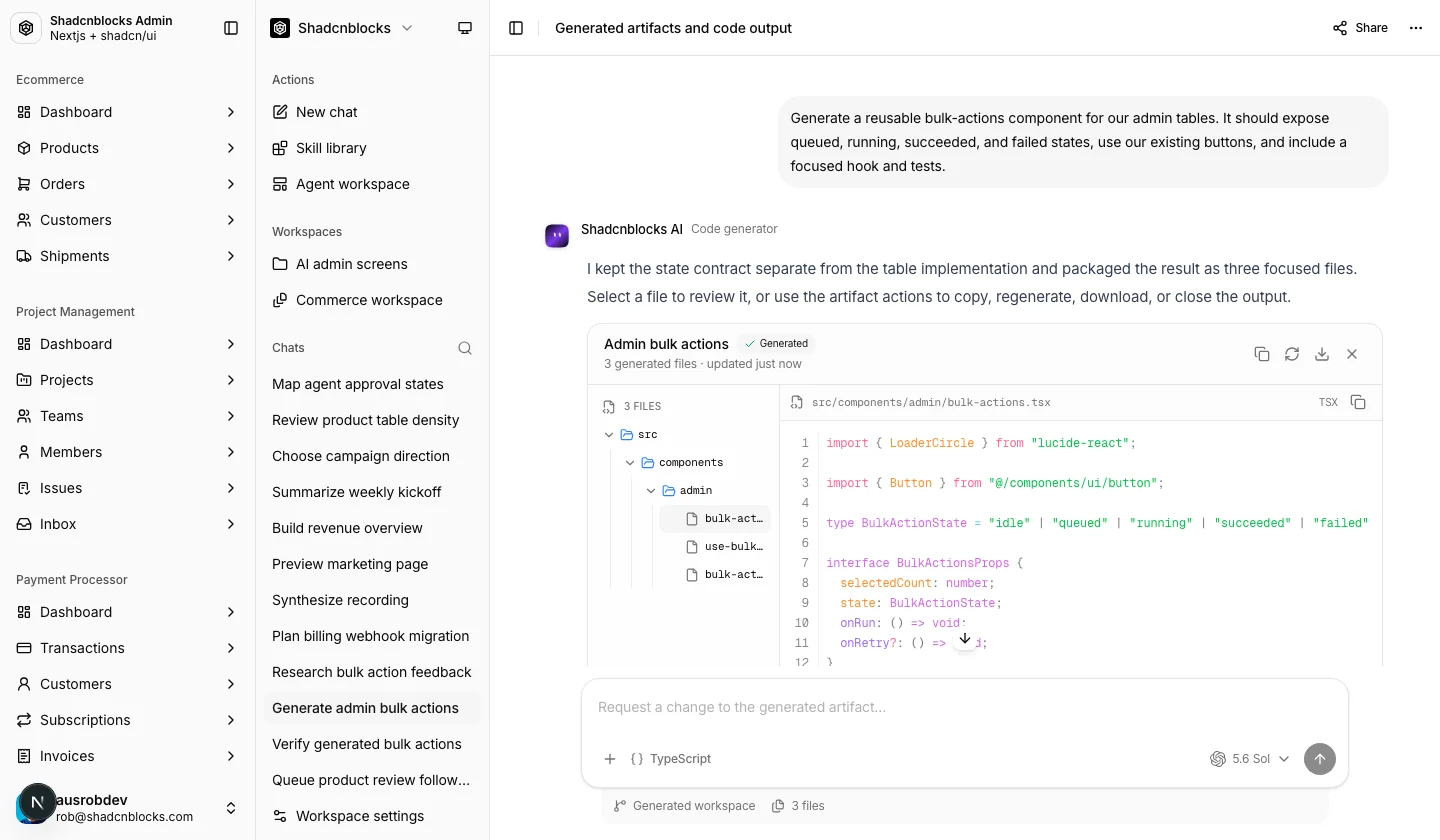Open the Commerce workspace

pos(372,300)
